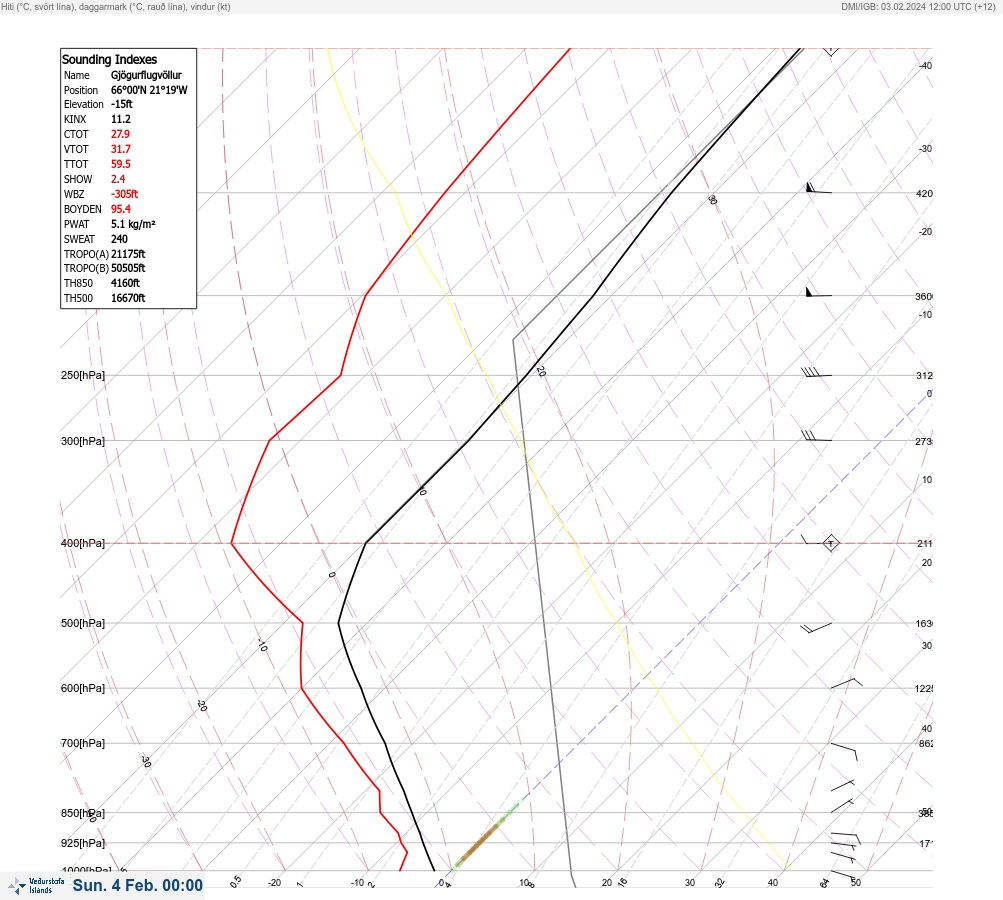Screen dimensions: 1003x900
Task: Click the wind barb on the 300 hPa line
Action: click(816, 436)
